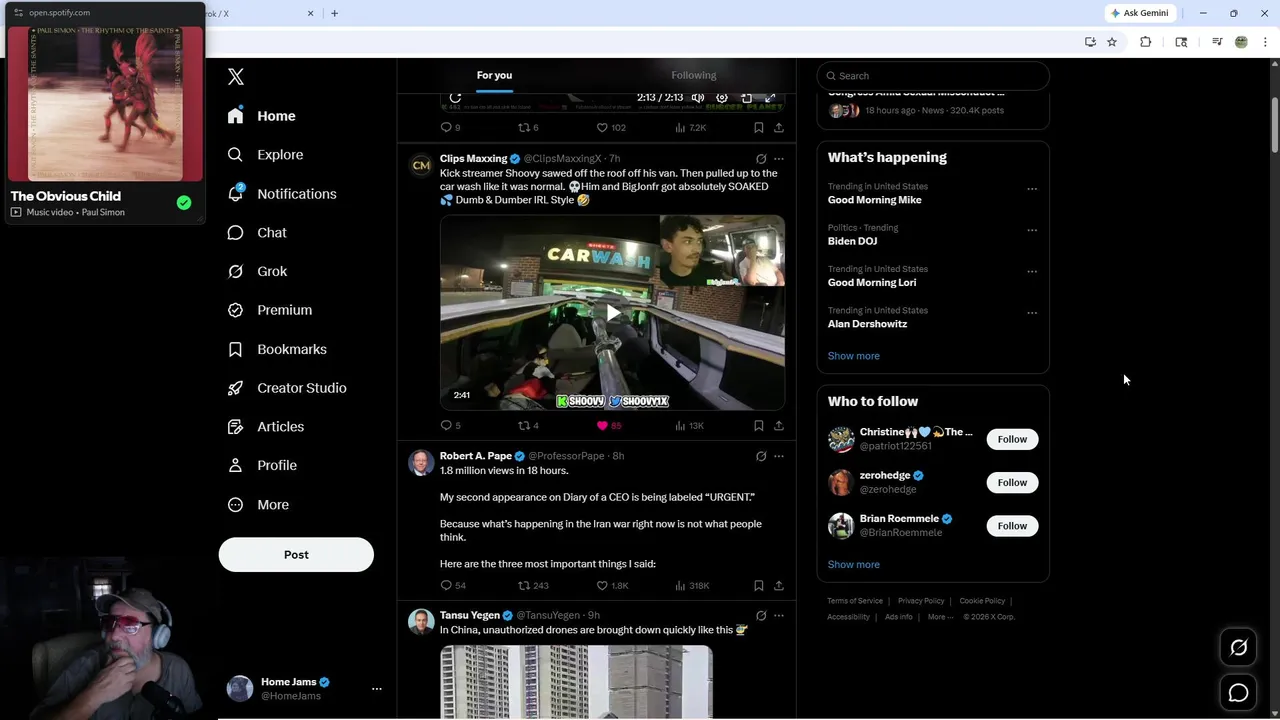
Task: Share the Clips Maxxing post
Action: tap(779, 425)
